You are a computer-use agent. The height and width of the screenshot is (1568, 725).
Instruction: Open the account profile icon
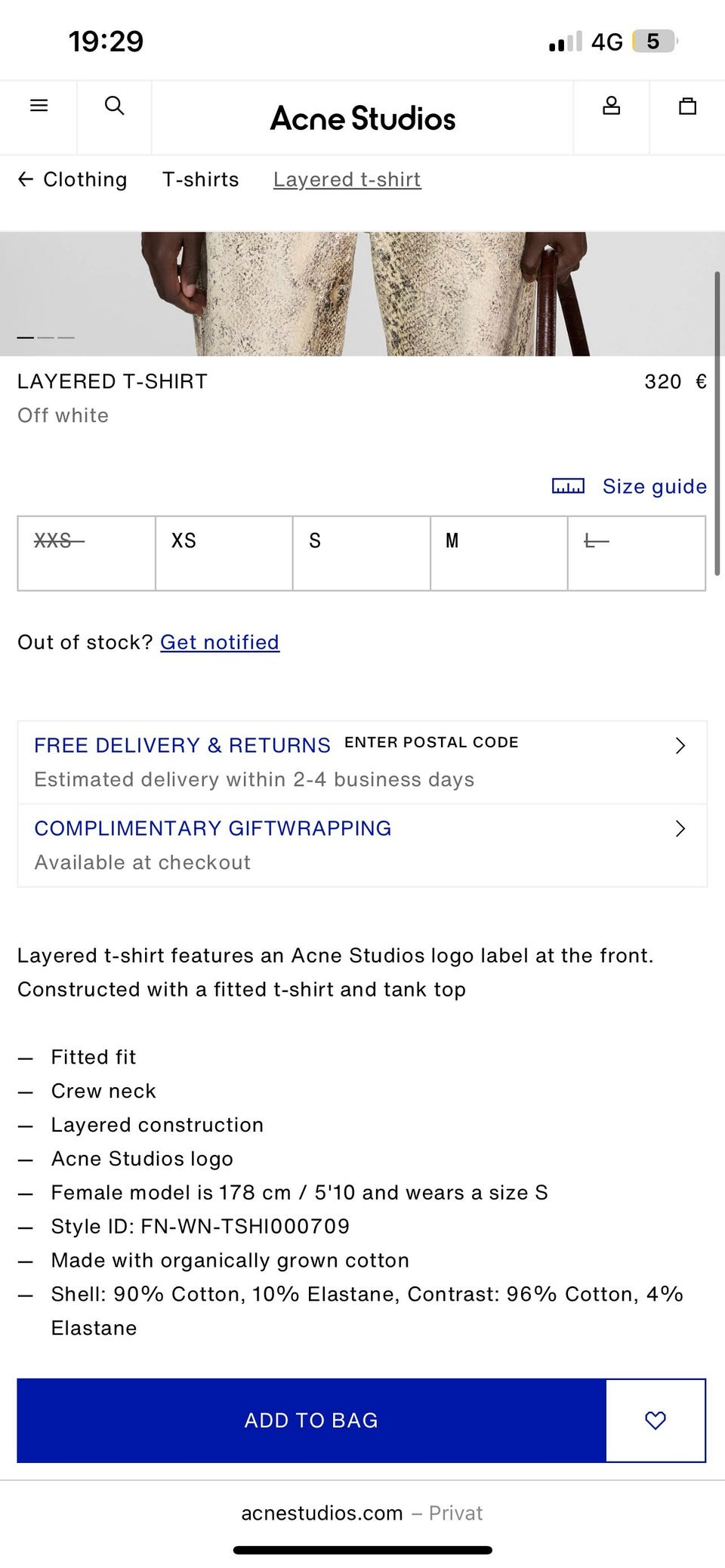click(x=611, y=106)
